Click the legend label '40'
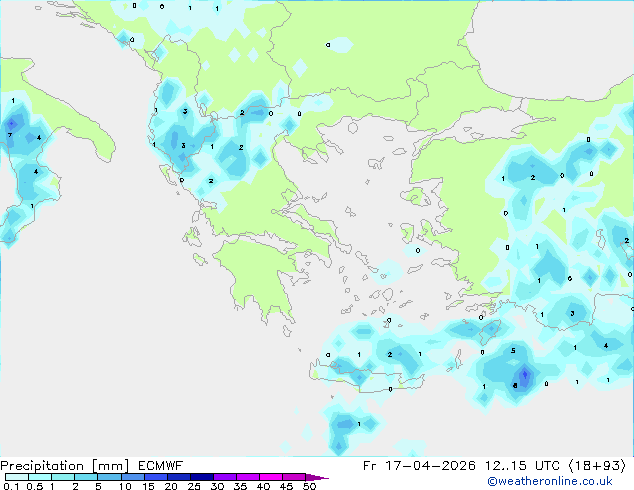Image resolution: width=634 pixels, height=490 pixels. (x=264, y=486)
